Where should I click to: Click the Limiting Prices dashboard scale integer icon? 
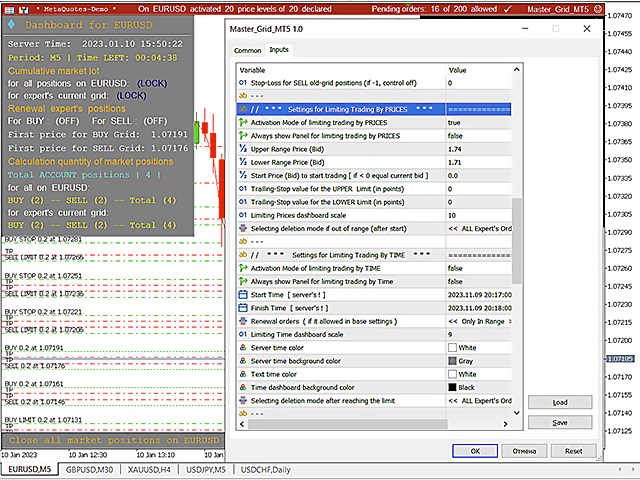click(241, 215)
